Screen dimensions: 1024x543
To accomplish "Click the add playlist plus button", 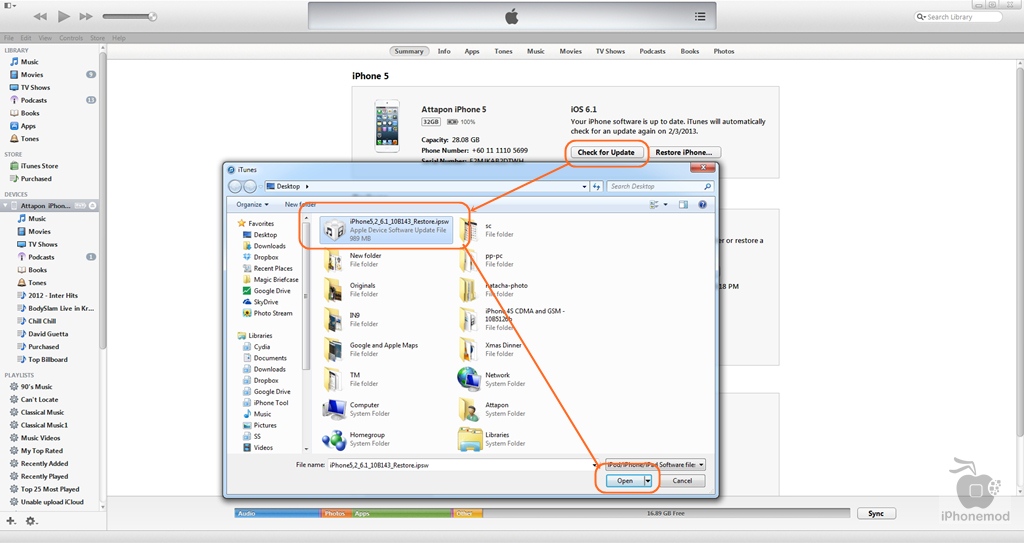I will tap(10, 521).
